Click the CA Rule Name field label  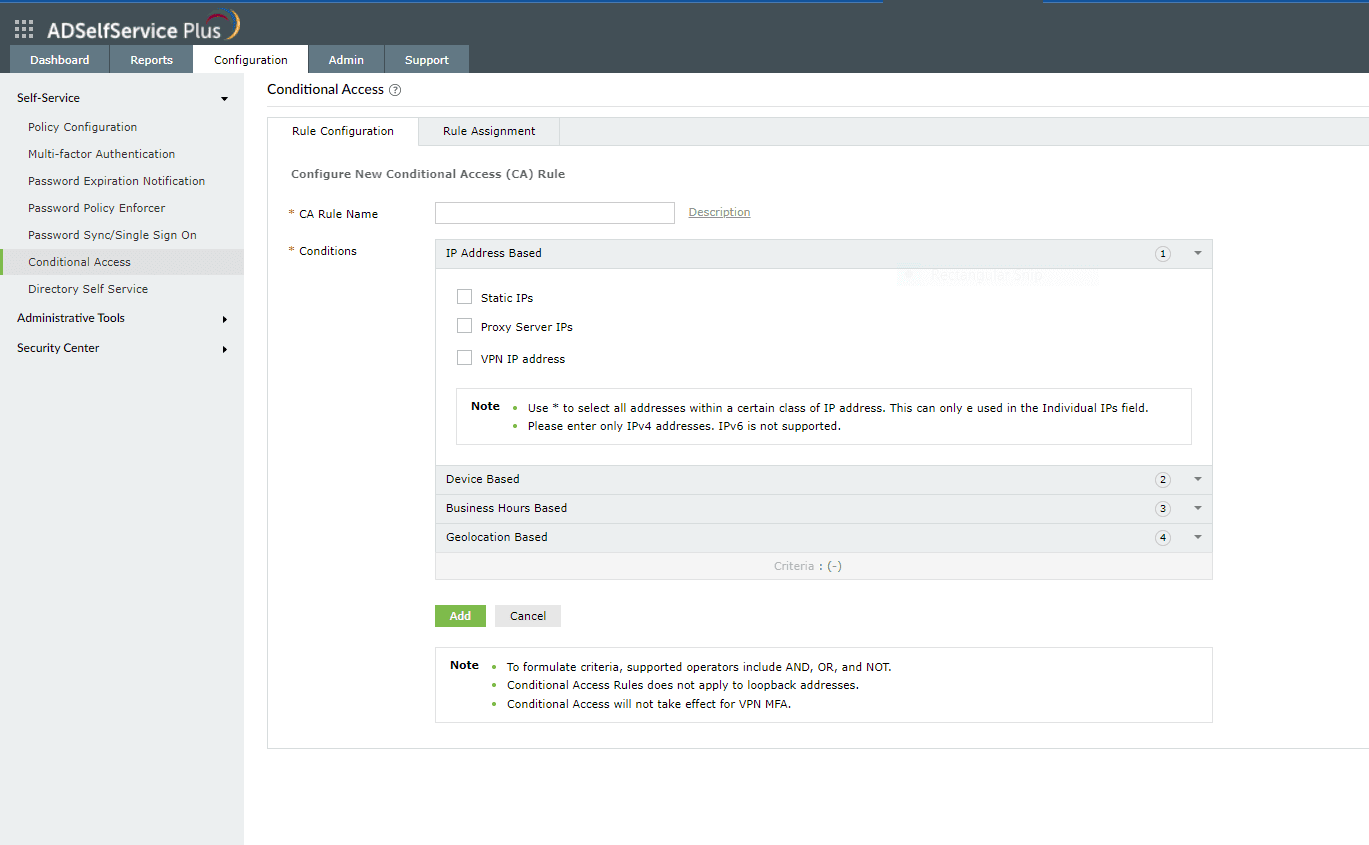[339, 214]
